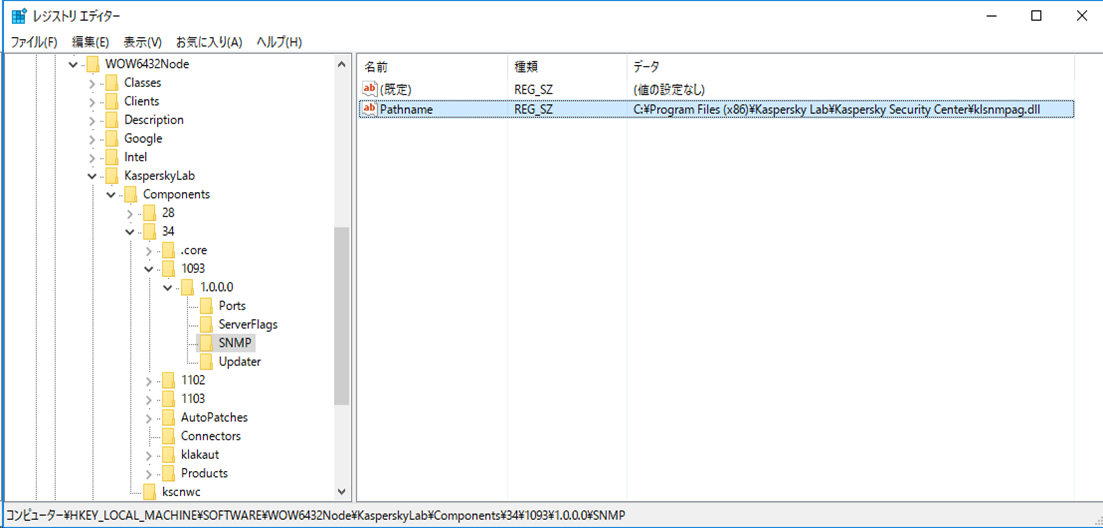The image size is (1103, 528).
Task: Click the 1.0.0.0 folder icon
Action: point(187,287)
